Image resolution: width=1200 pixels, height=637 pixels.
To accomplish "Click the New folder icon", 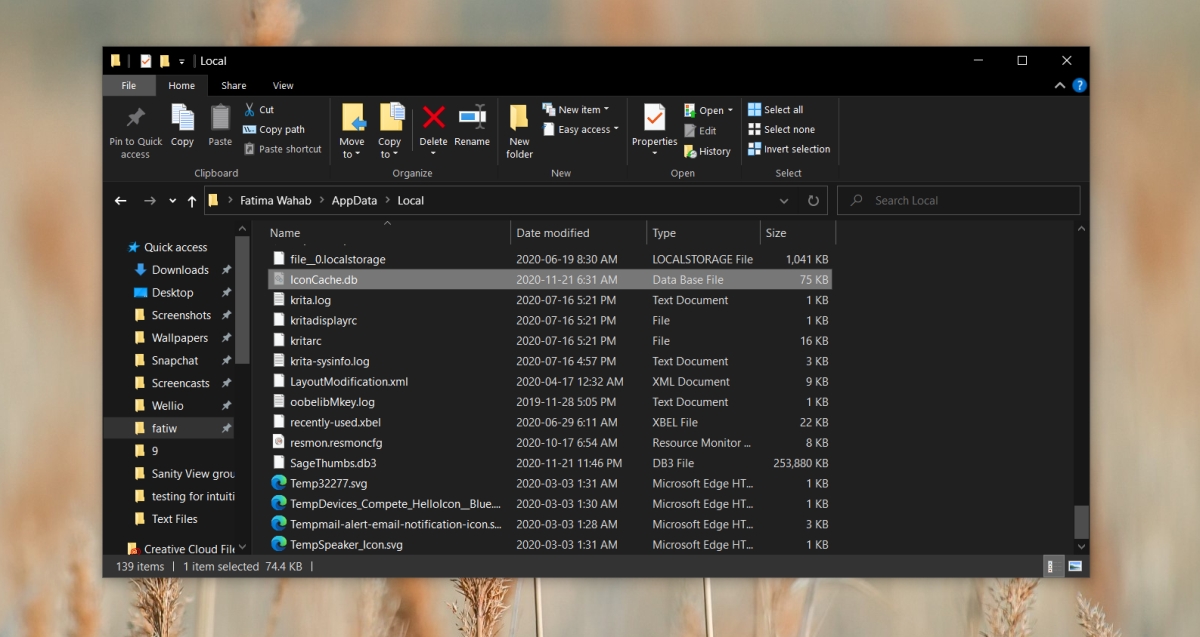I will tap(519, 117).
